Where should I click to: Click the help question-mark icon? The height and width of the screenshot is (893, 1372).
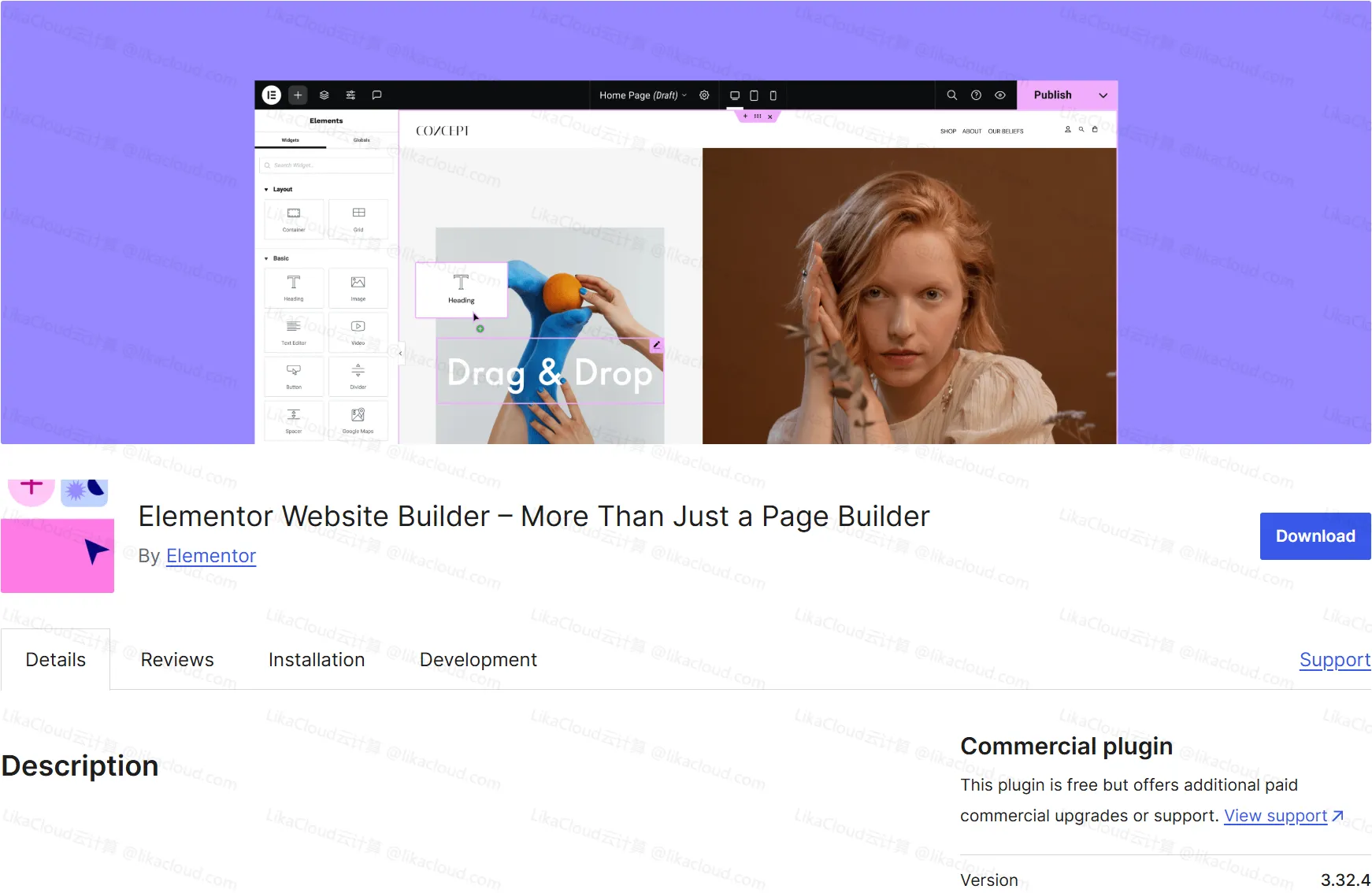(x=976, y=94)
